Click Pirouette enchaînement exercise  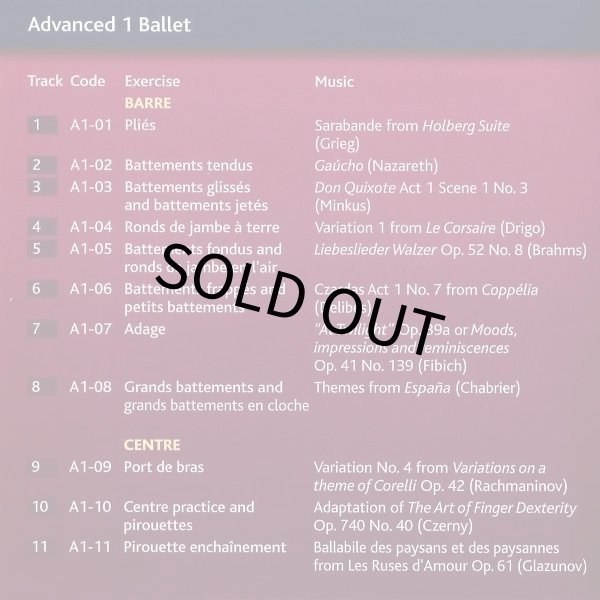pos(205,547)
